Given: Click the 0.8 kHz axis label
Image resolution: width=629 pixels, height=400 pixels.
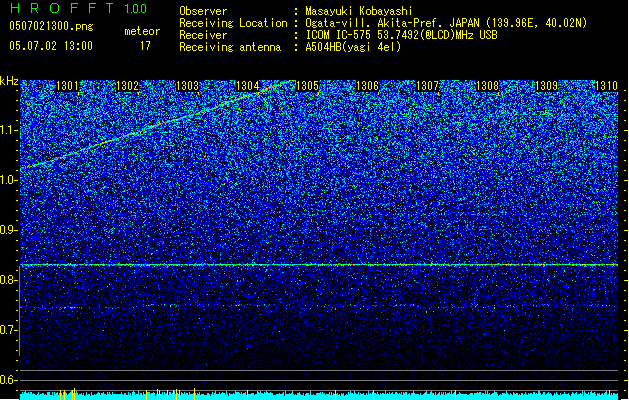Looking at the screenshot, I should [8, 280].
